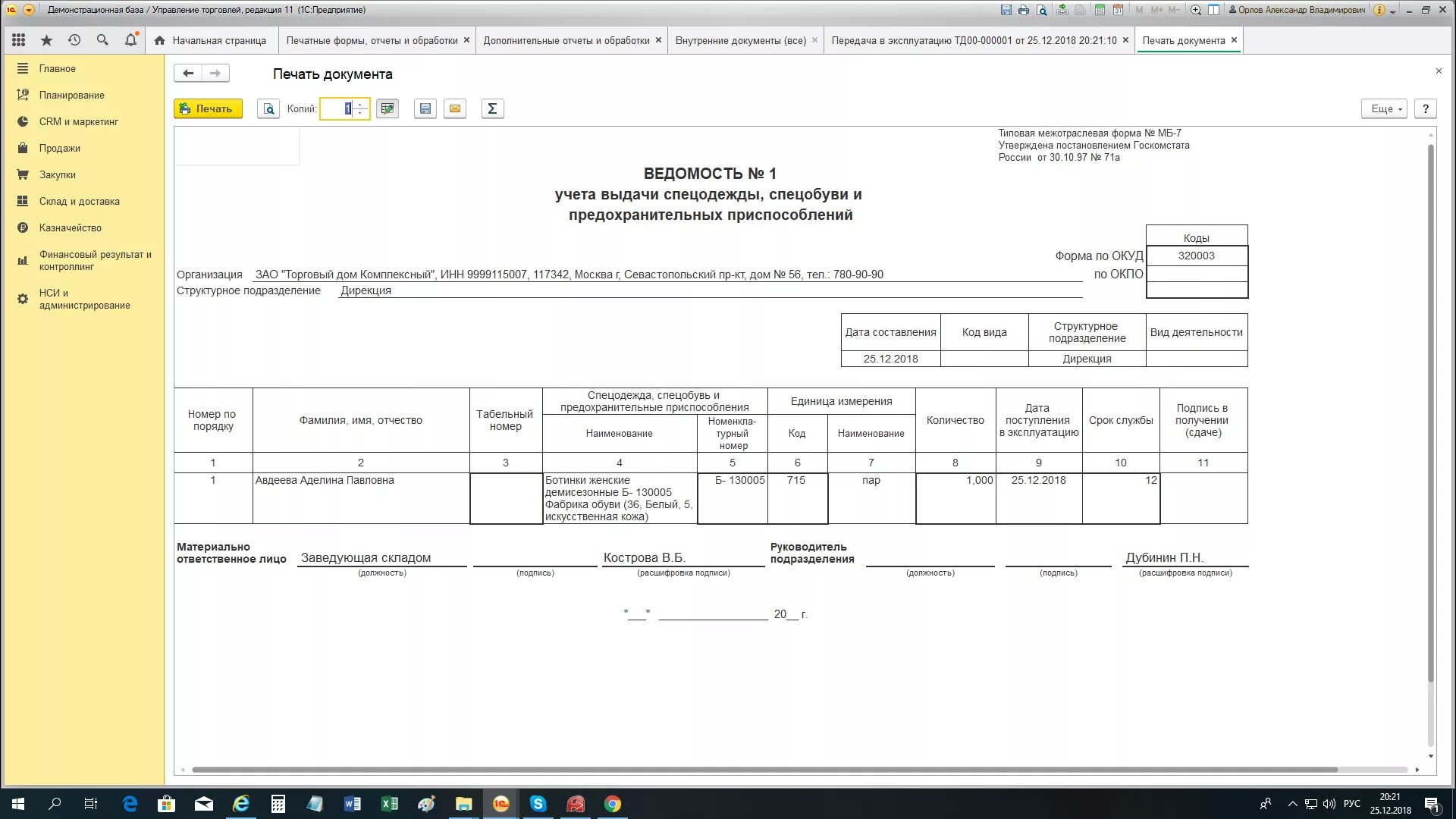This screenshot has height=819, width=1456.
Task: Close the print document form with ×
Action: click(x=1439, y=71)
